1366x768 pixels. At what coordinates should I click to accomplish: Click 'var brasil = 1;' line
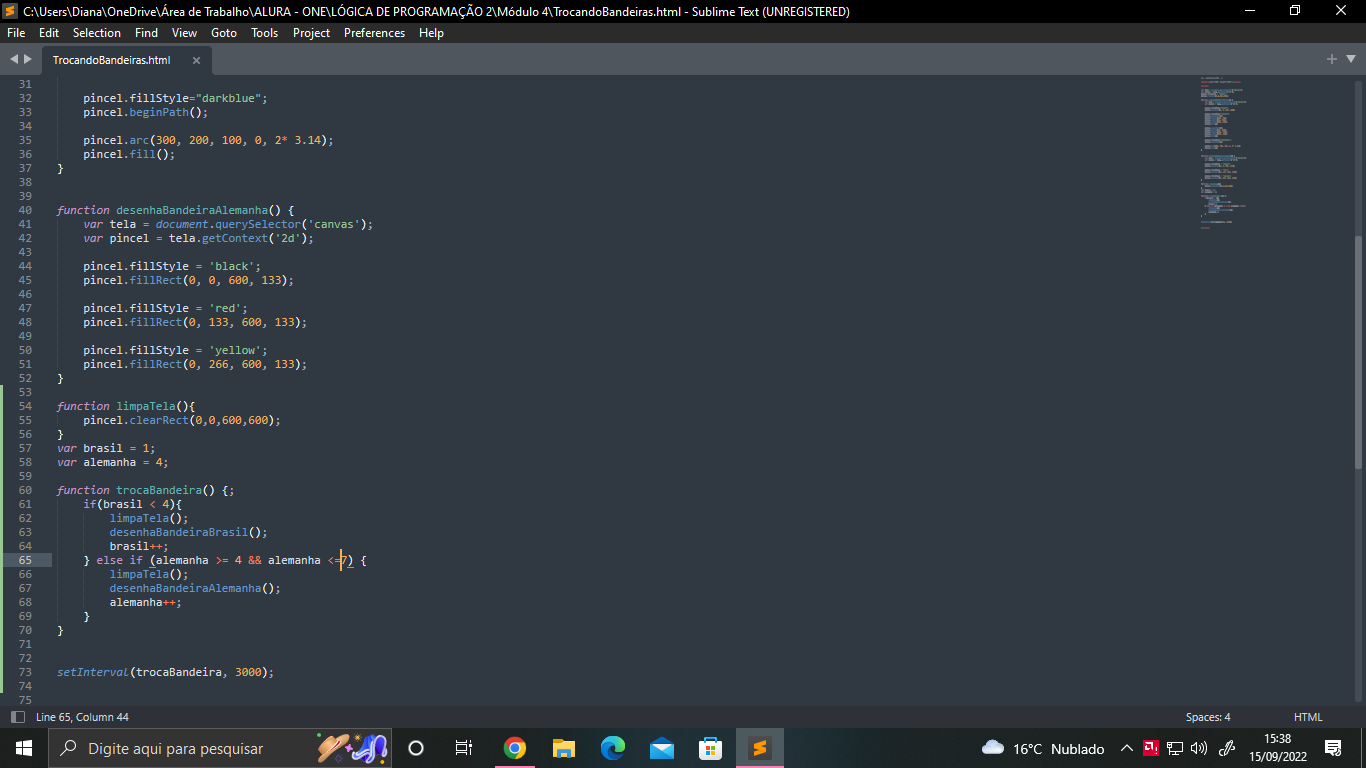(106, 448)
